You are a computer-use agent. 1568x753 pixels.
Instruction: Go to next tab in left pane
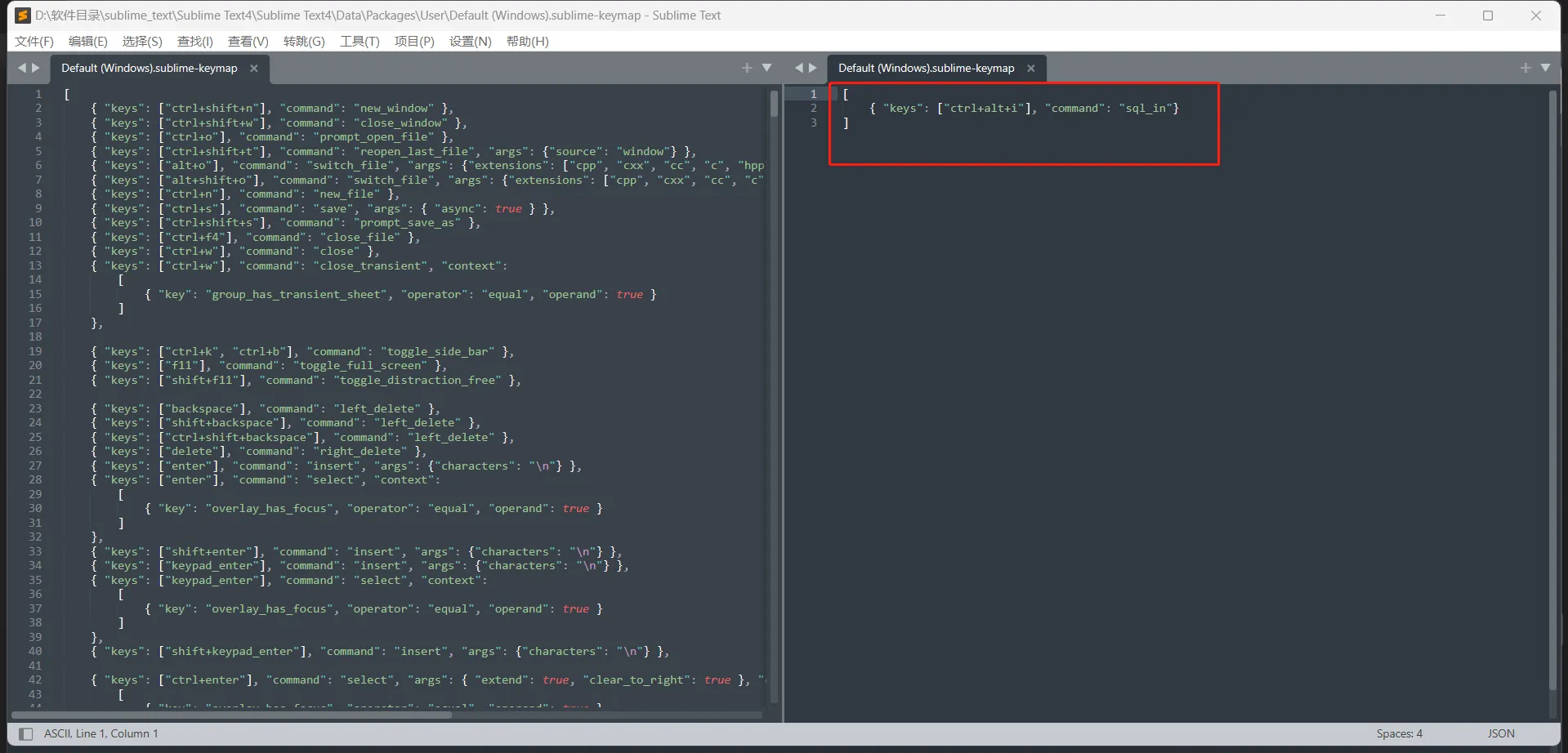tap(35, 68)
